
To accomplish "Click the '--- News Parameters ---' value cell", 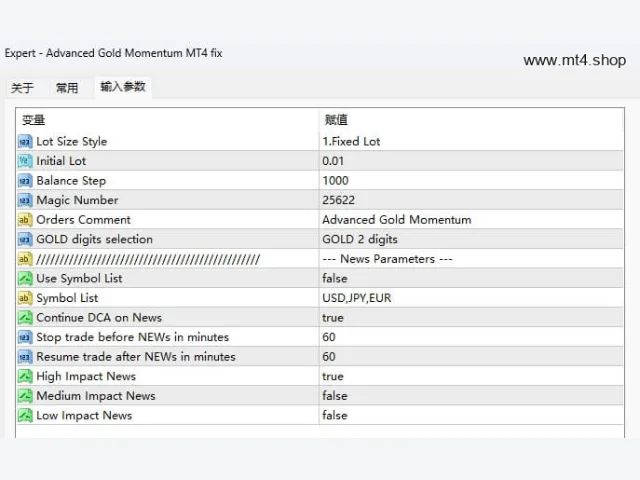I will [471, 259].
